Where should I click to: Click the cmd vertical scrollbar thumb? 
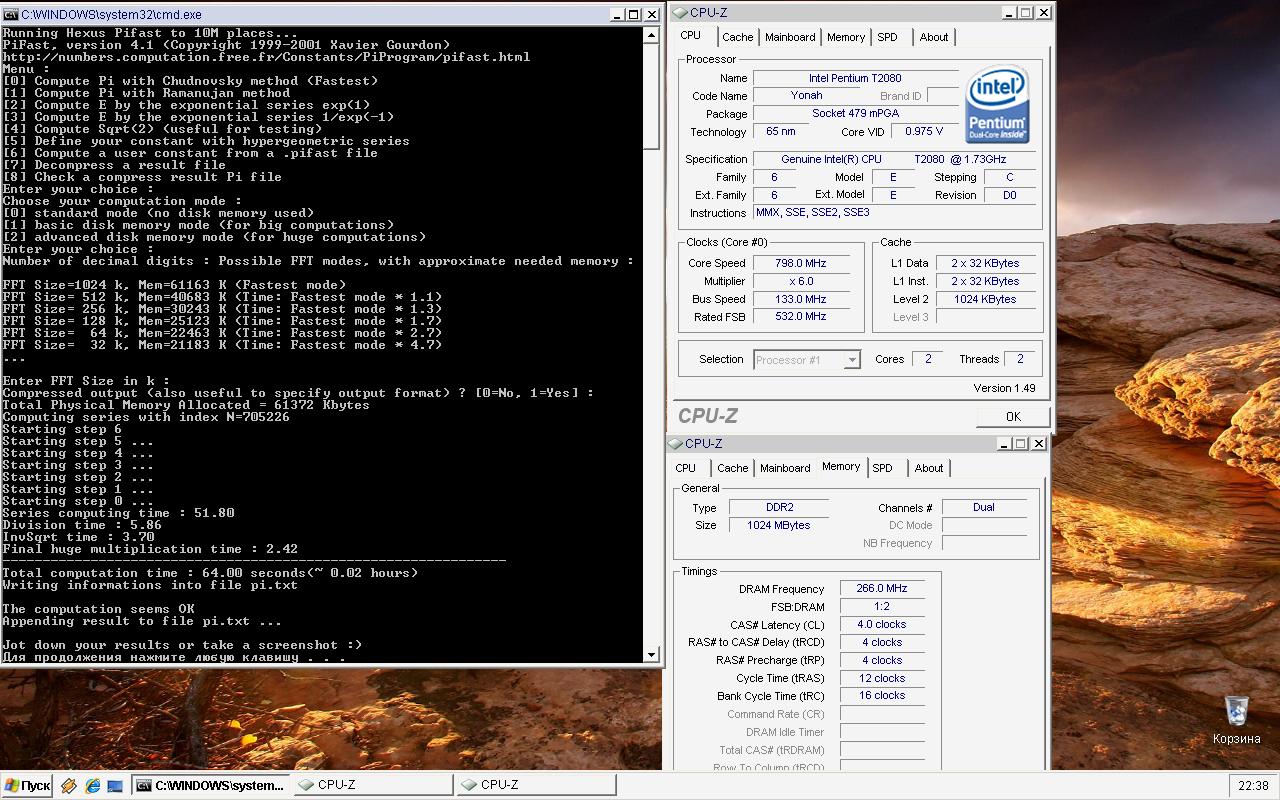652,96
